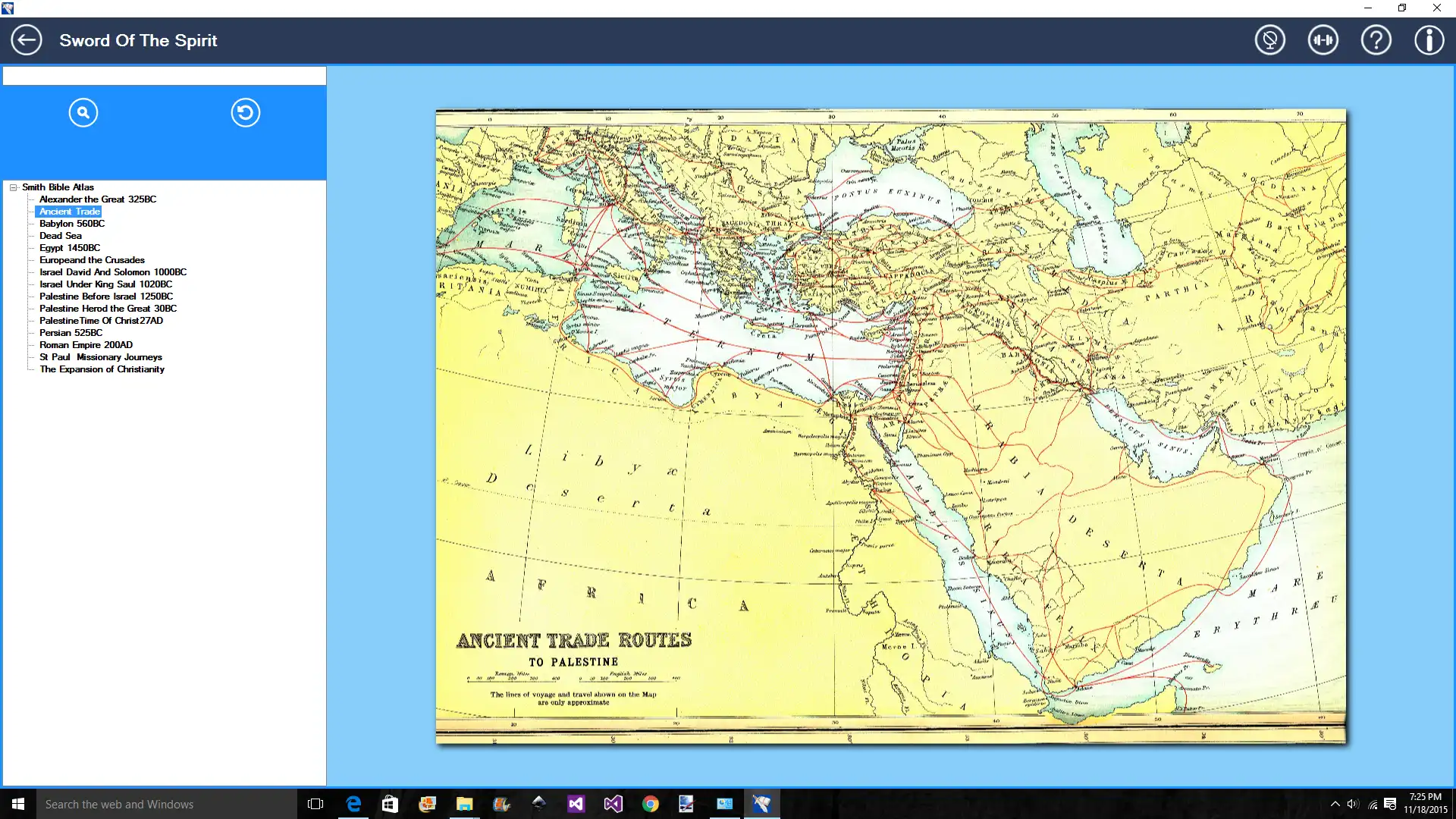Select St Paul Missionary Journeys entry
The height and width of the screenshot is (819, 1456).
100,357
